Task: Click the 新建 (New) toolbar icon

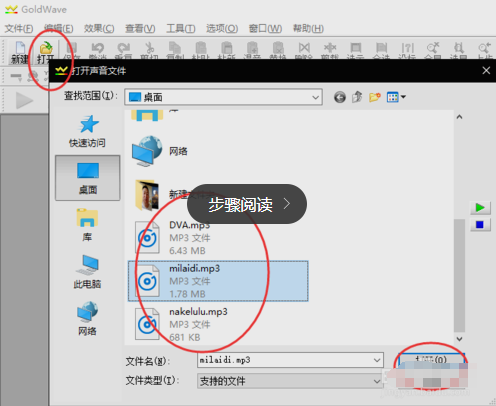Action: (x=20, y=52)
